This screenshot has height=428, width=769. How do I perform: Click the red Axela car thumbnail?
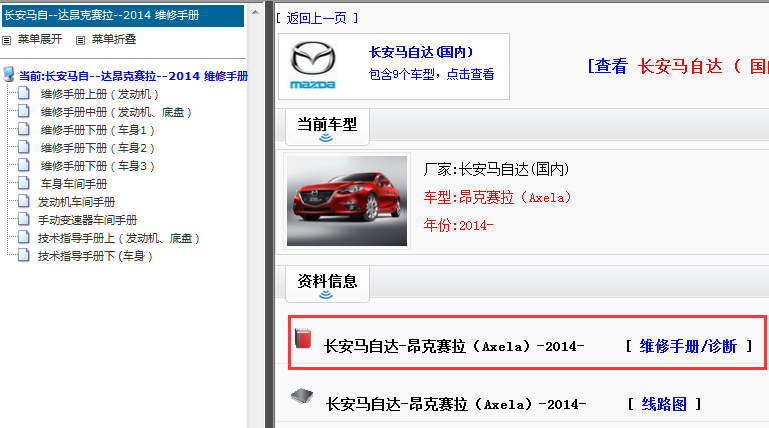[347, 201]
